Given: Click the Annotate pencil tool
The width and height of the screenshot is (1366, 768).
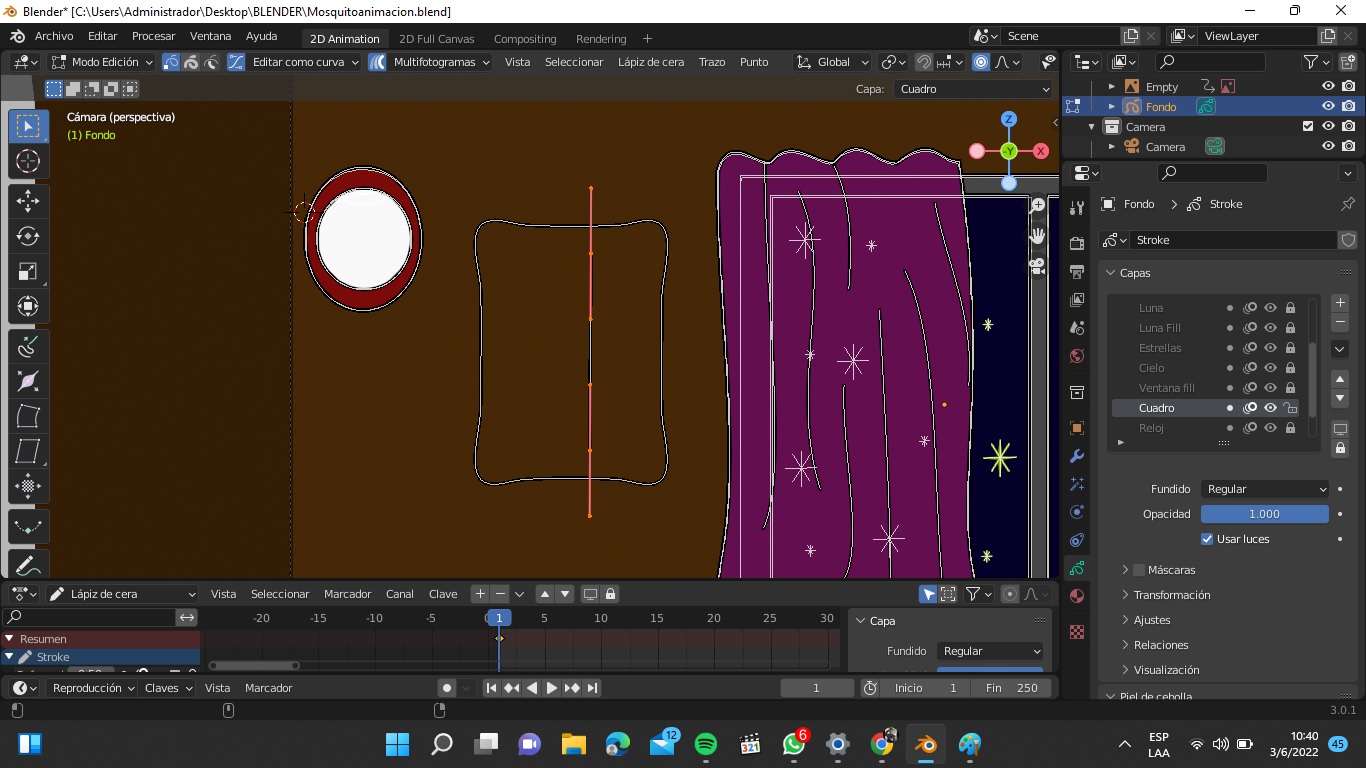Looking at the screenshot, I should 28,565.
